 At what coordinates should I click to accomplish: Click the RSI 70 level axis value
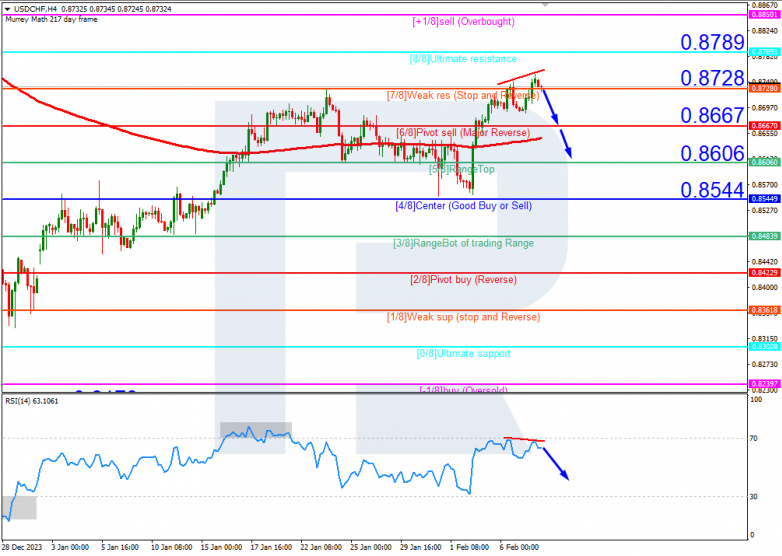pyautogui.click(x=754, y=438)
